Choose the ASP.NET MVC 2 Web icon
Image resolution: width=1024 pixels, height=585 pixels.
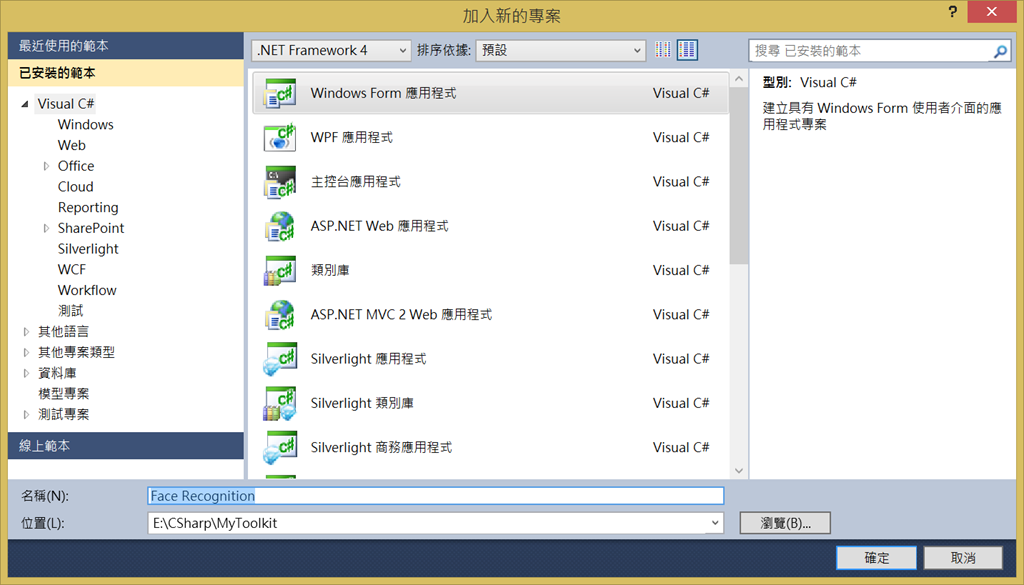coord(280,315)
